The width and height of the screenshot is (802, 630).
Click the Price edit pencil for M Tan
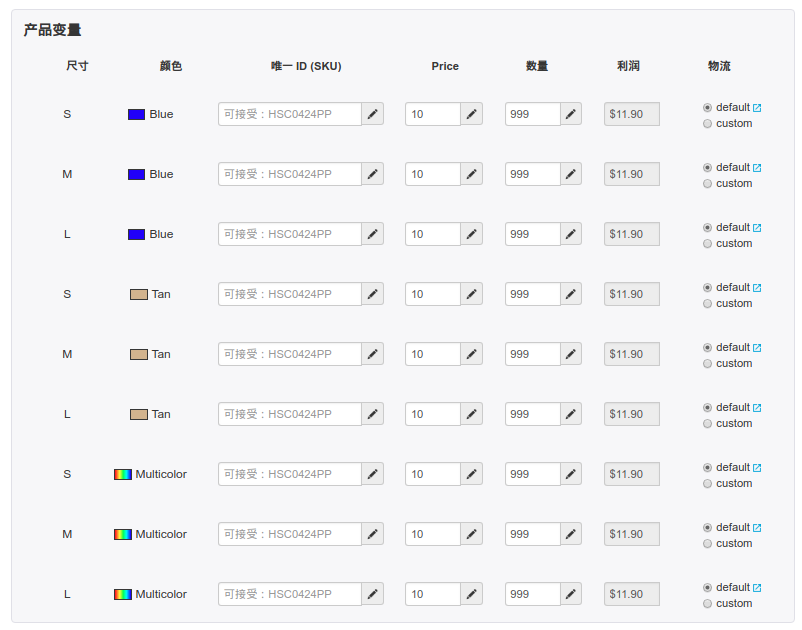point(471,354)
